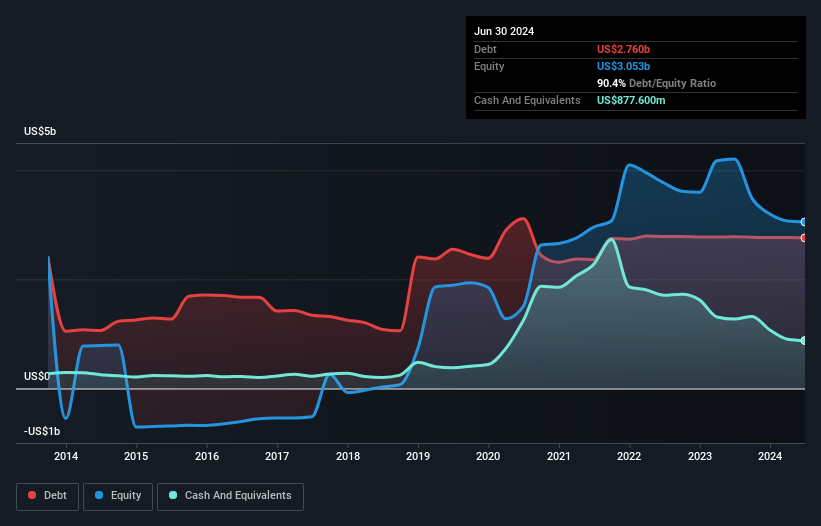This screenshot has height=526, width=821.
Task: Click the 2015 x-axis label
Action: pyautogui.click(x=136, y=456)
